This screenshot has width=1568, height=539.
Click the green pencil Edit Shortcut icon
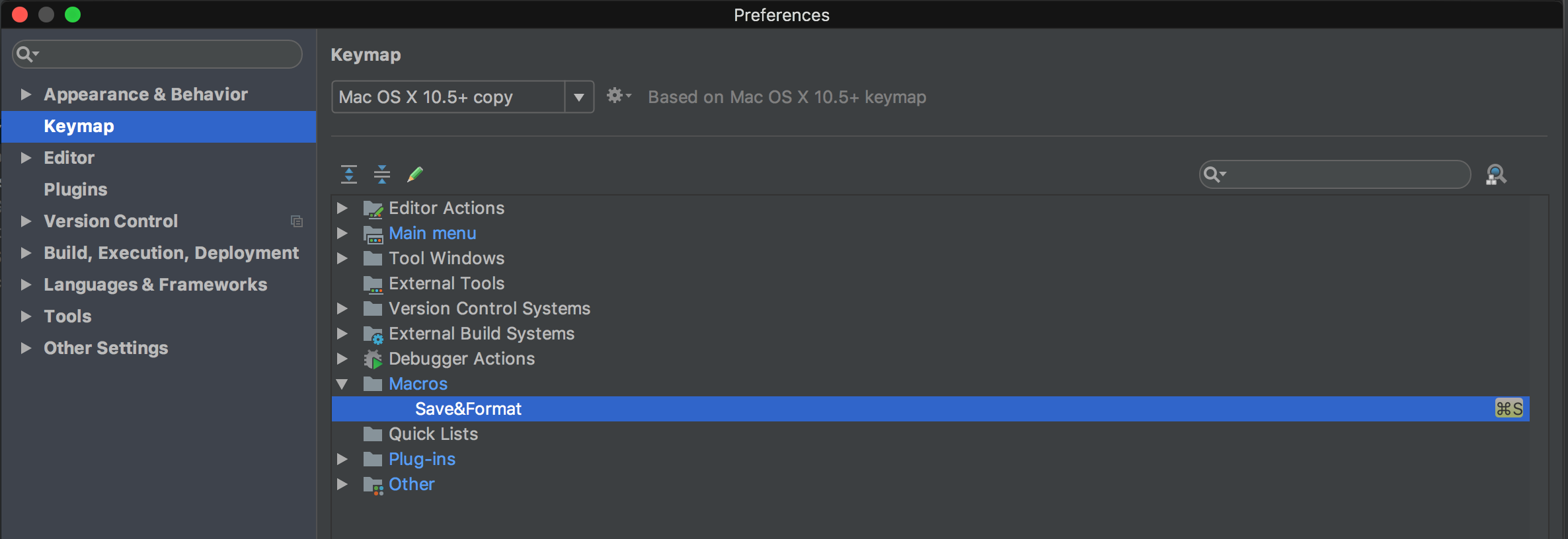[x=415, y=174]
